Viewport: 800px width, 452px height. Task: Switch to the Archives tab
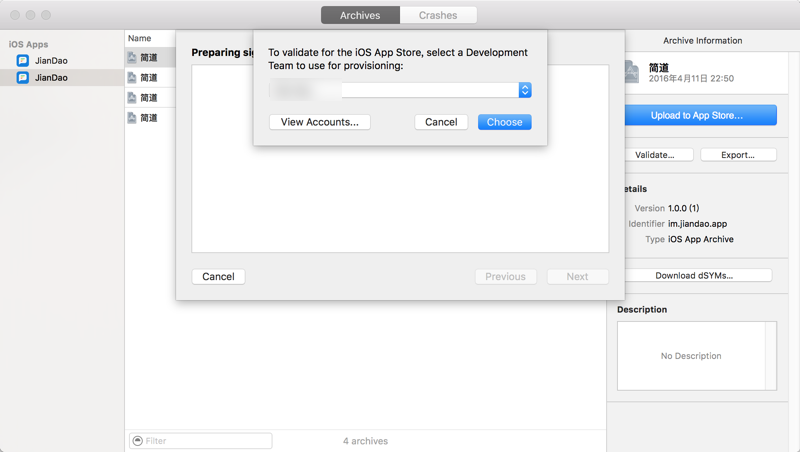(360, 15)
